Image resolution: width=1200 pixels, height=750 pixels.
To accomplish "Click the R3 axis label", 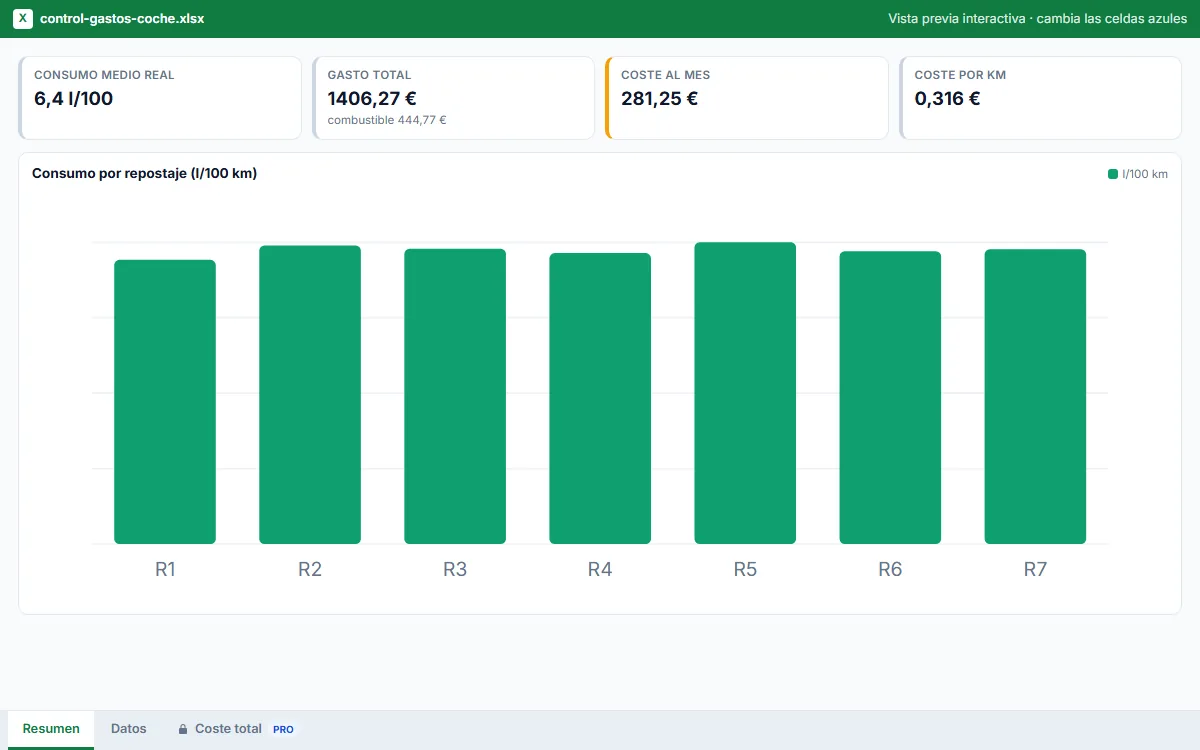I will pos(455,569).
